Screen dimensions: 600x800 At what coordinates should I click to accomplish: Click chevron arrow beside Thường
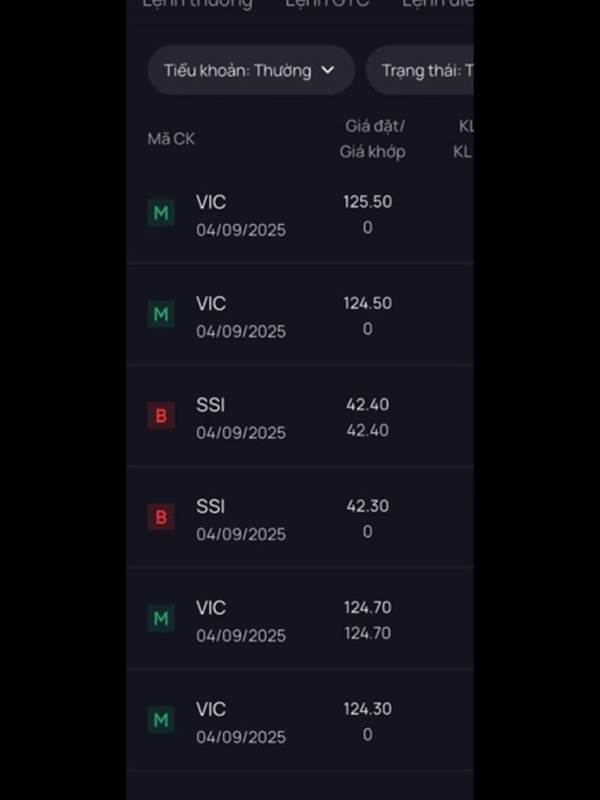click(x=328, y=70)
